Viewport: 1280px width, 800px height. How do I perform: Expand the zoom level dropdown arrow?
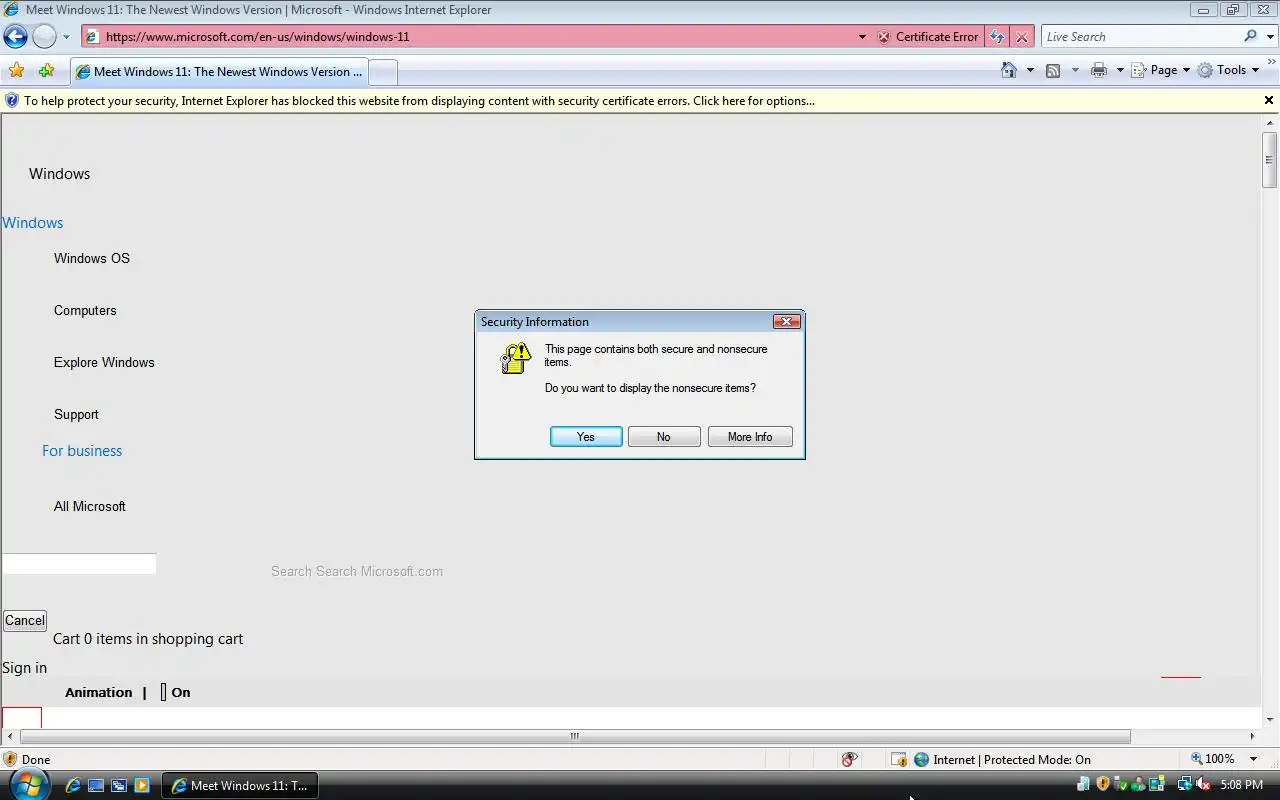click(1253, 759)
